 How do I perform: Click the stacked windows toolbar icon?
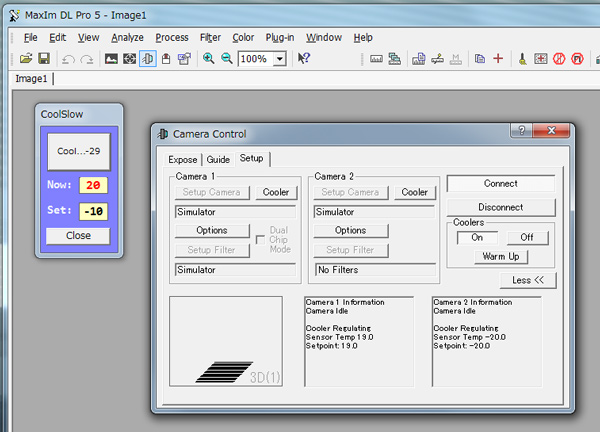click(x=395, y=59)
